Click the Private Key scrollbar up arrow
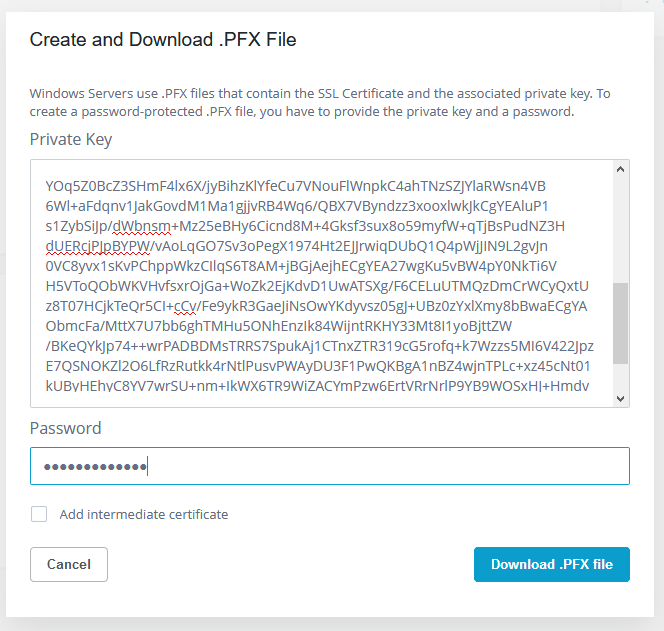Viewport: 664px width, 631px height. (x=620, y=169)
